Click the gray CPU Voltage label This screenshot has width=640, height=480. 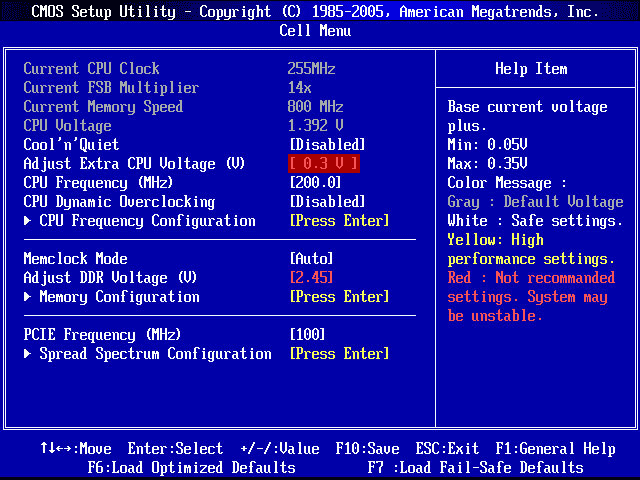click(x=67, y=126)
